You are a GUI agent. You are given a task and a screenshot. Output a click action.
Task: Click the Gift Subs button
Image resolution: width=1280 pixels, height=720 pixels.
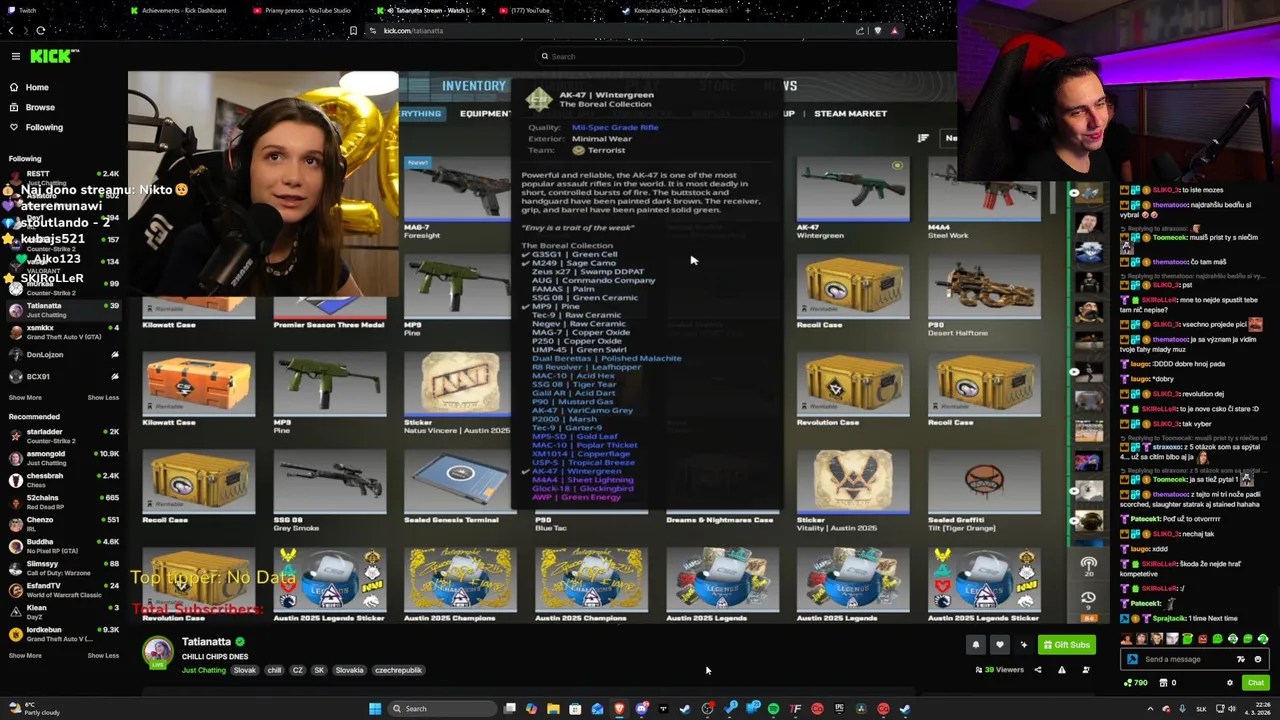coord(1067,645)
